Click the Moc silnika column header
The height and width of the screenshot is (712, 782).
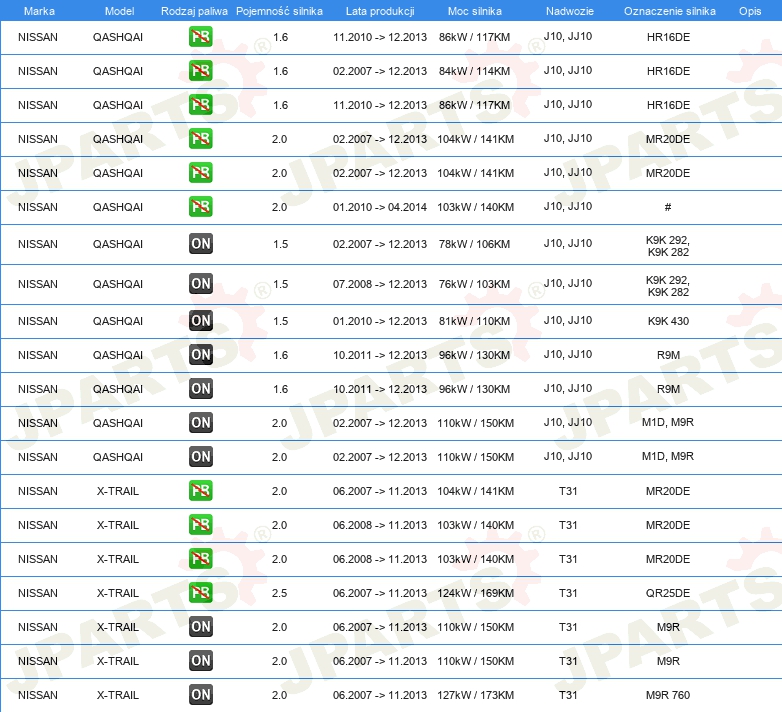475,11
